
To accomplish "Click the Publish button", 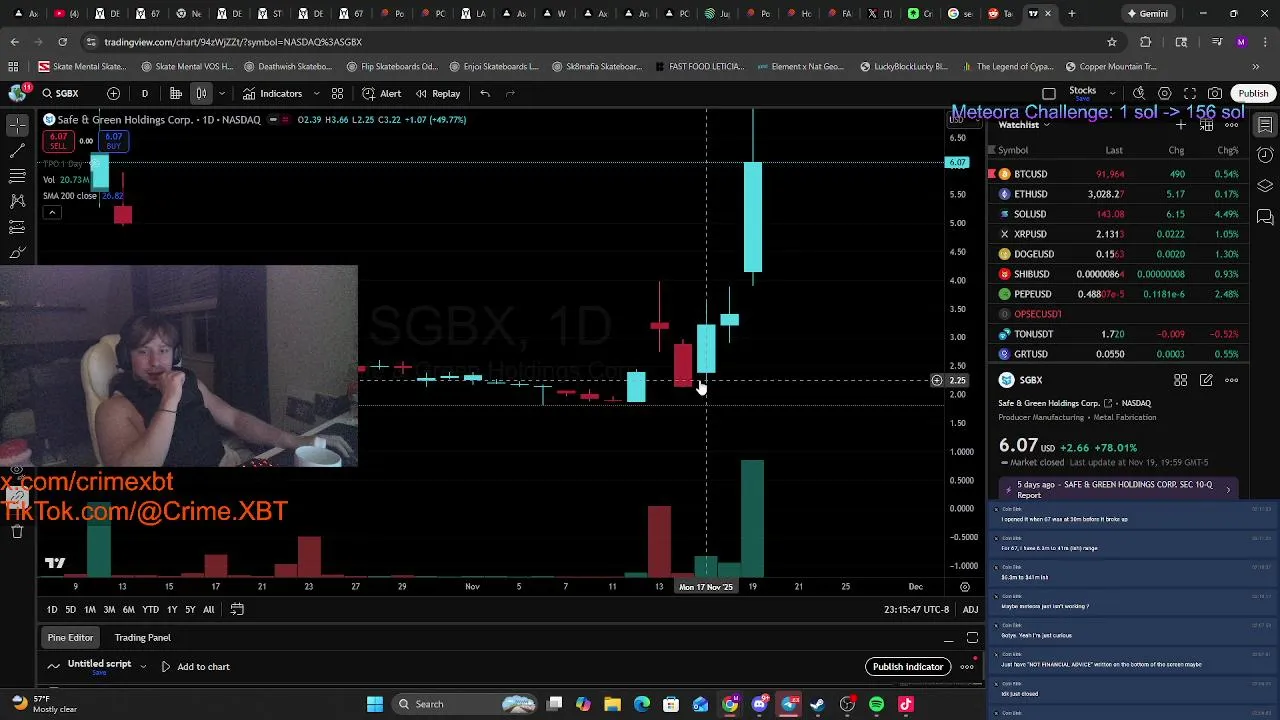I will [1253, 93].
